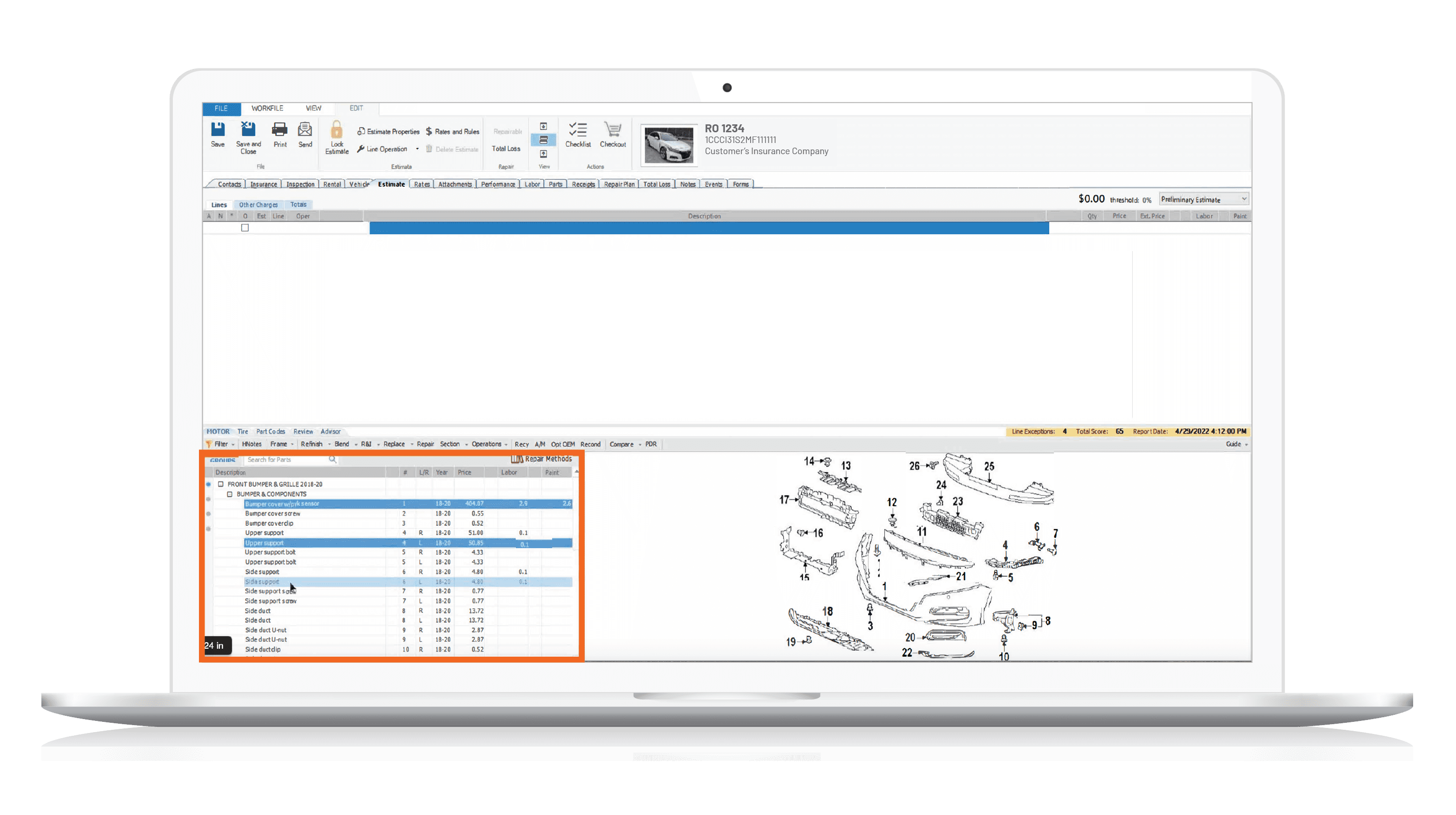The width and height of the screenshot is (1456, 815).
Task: Open the Preliminary Estimate dropdown
Action: 1244,199
